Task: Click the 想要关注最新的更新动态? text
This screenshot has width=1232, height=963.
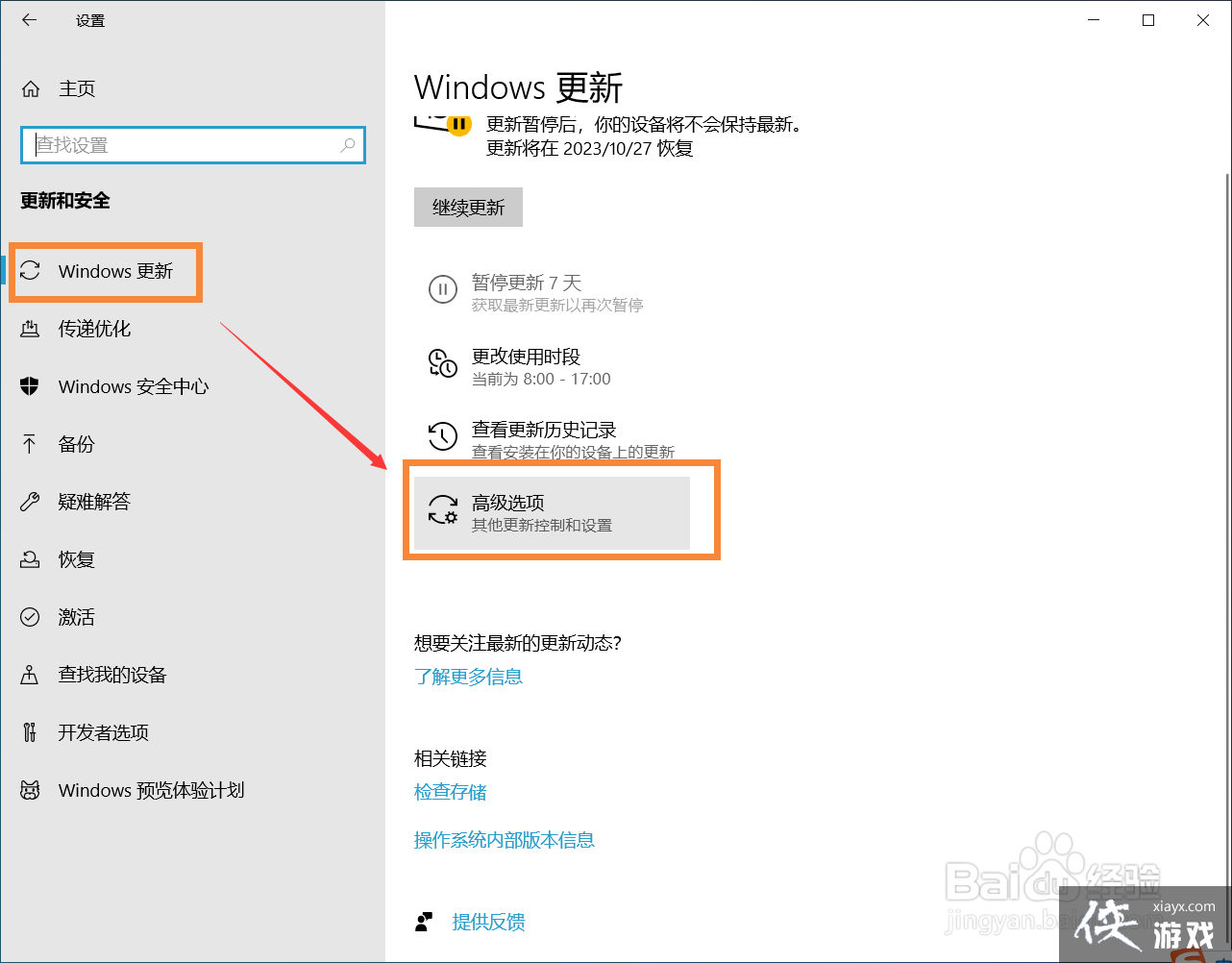Action: click(518, 643)
